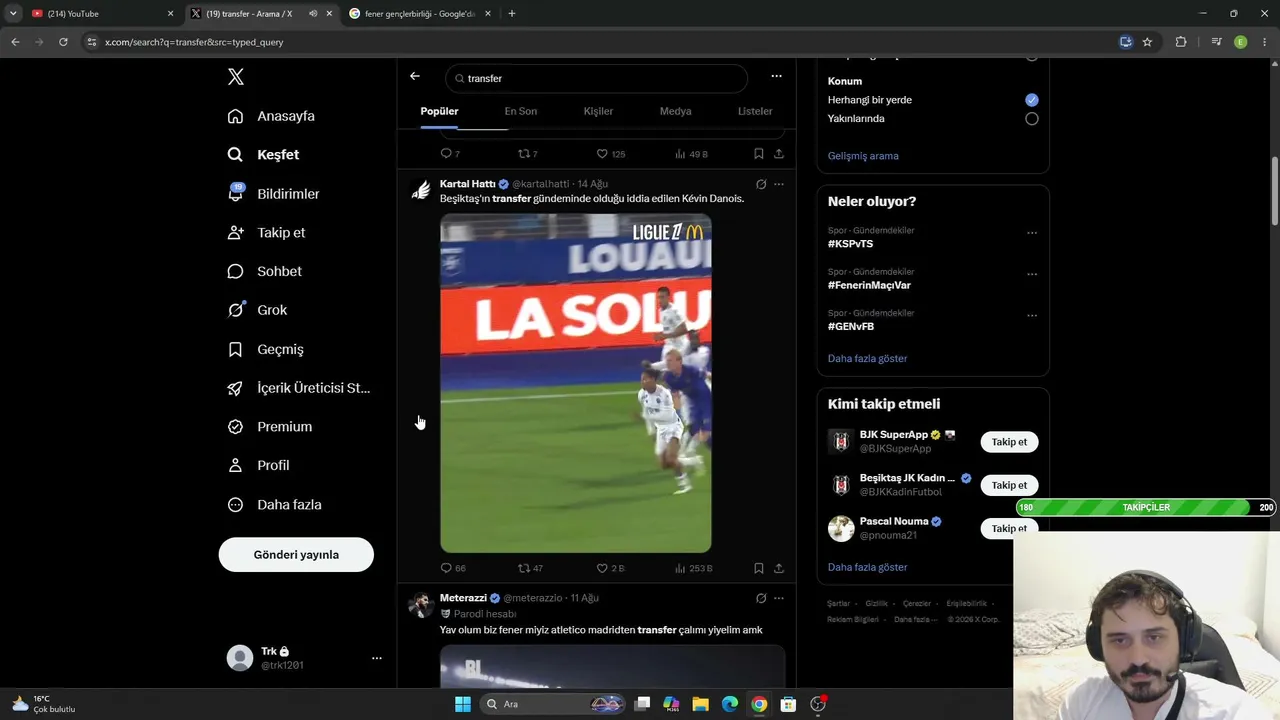This screenshot has width=1280, height=720.
Task: Open Profil in the sidebar
Action: point(258,465)
